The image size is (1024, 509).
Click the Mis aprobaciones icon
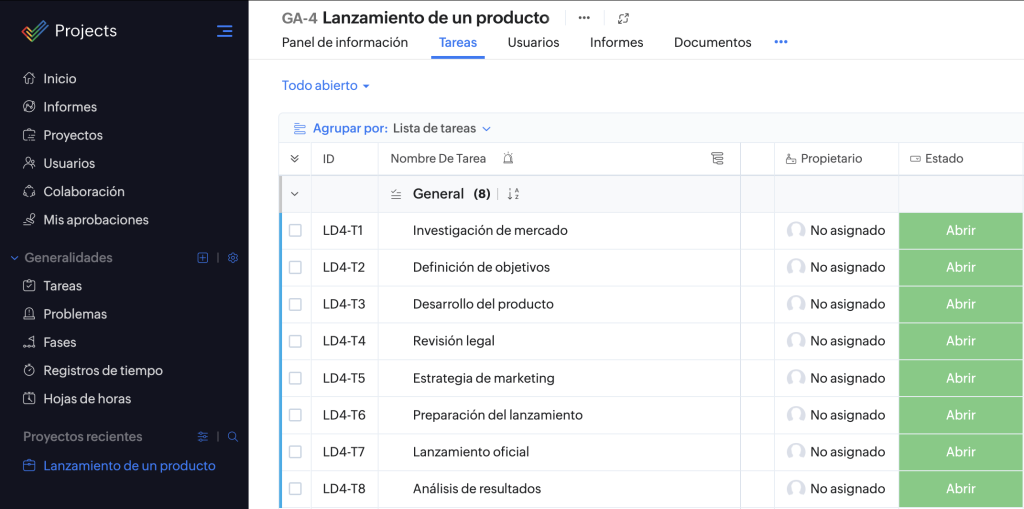point(29,220)
